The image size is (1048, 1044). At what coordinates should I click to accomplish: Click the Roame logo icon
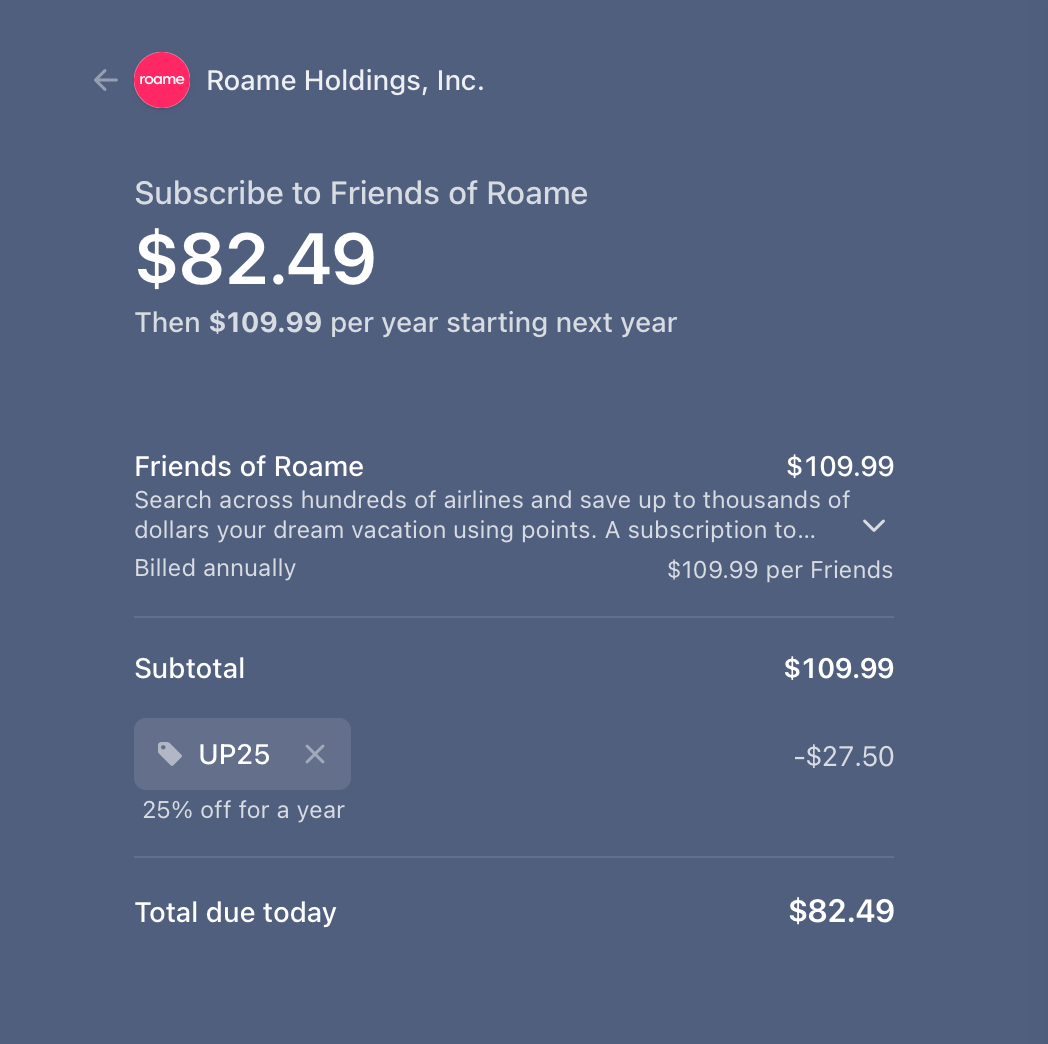161,80
